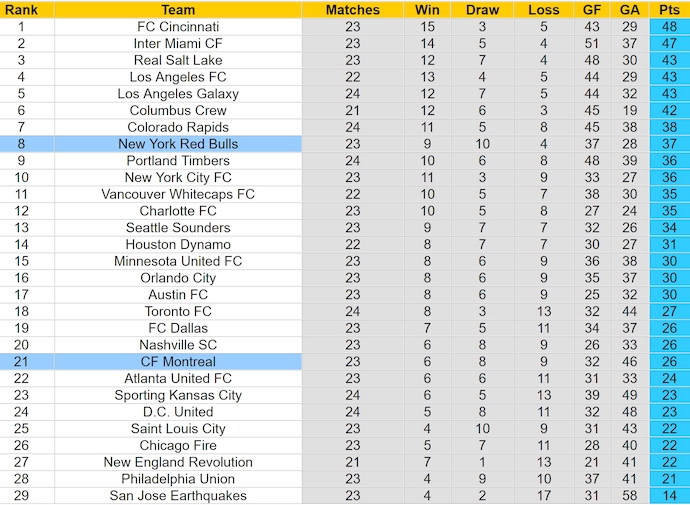Sort by the Pts column header
This screenshot has width=690, height=505.
668,10
